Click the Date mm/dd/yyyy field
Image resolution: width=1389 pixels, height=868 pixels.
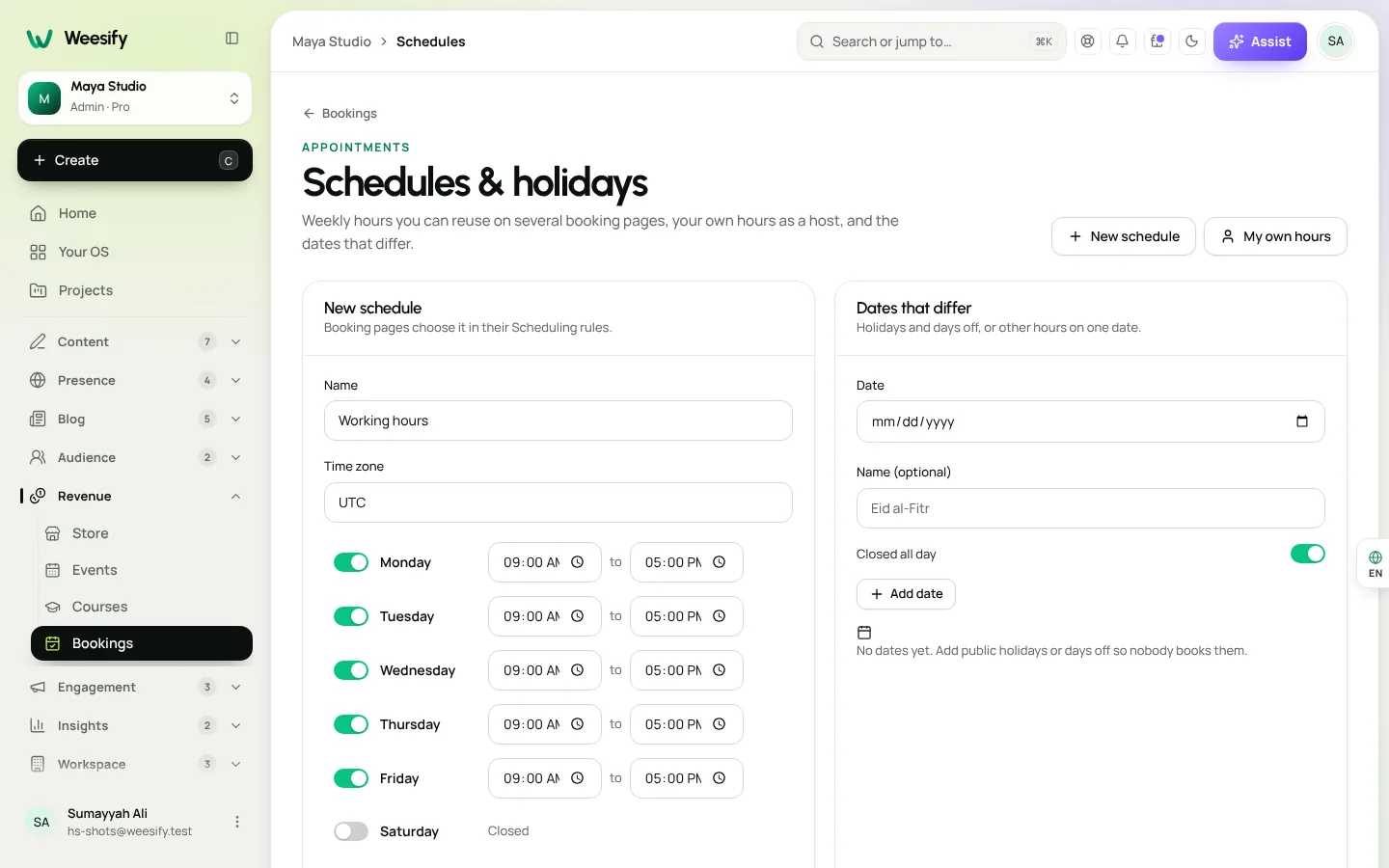coord(1091,421)
